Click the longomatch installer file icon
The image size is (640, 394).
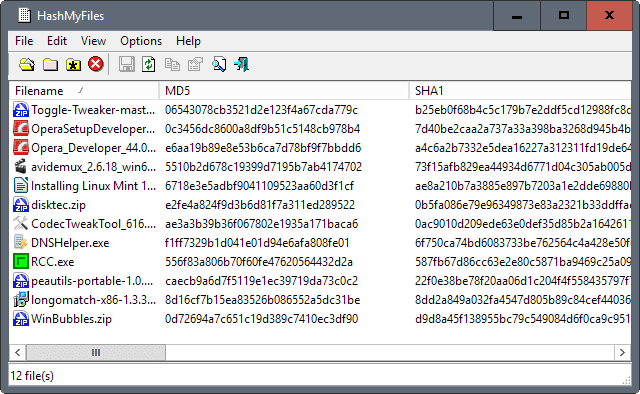click(20, 300)
